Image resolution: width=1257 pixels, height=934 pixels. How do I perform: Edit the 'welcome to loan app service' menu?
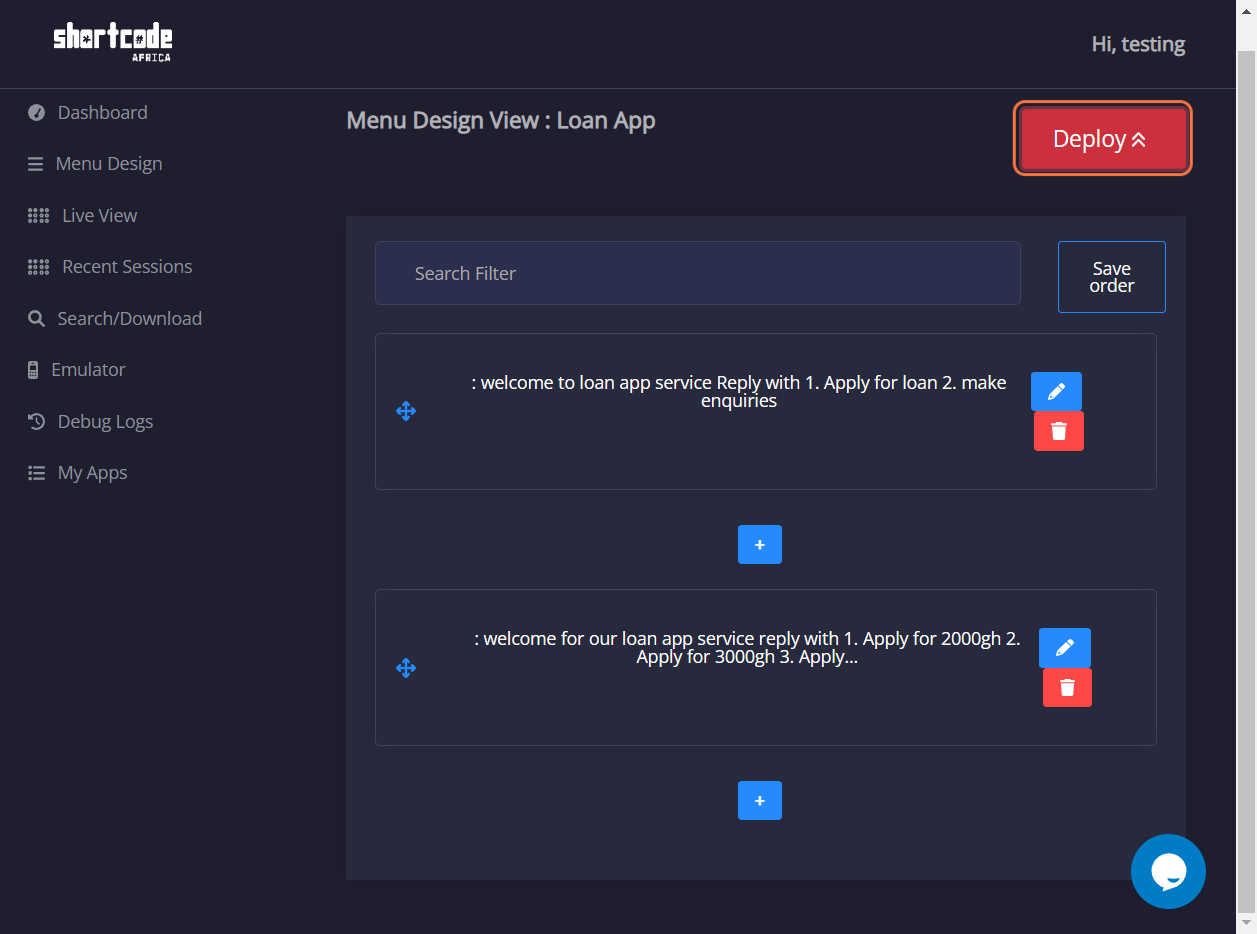1056,391
